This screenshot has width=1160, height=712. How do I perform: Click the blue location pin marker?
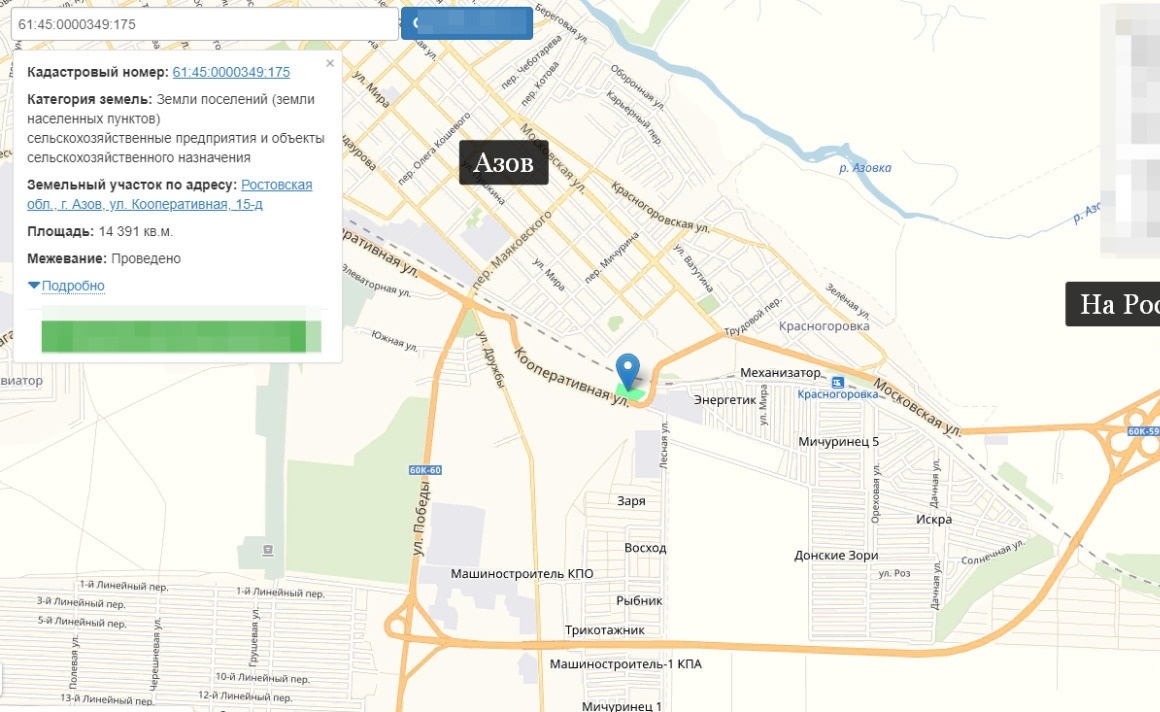[x=628, y=372]
